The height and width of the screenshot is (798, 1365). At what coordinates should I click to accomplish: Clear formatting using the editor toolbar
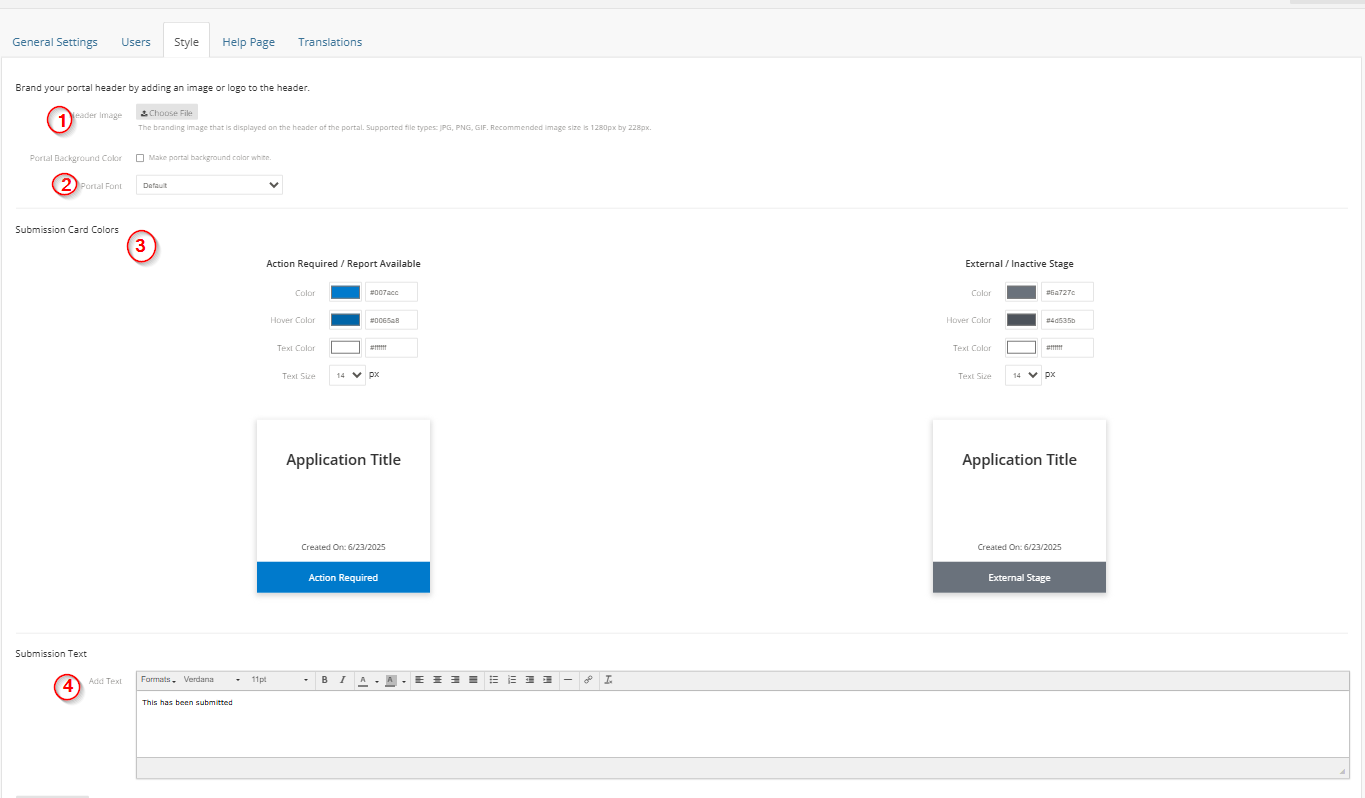(x=608, y=680)
